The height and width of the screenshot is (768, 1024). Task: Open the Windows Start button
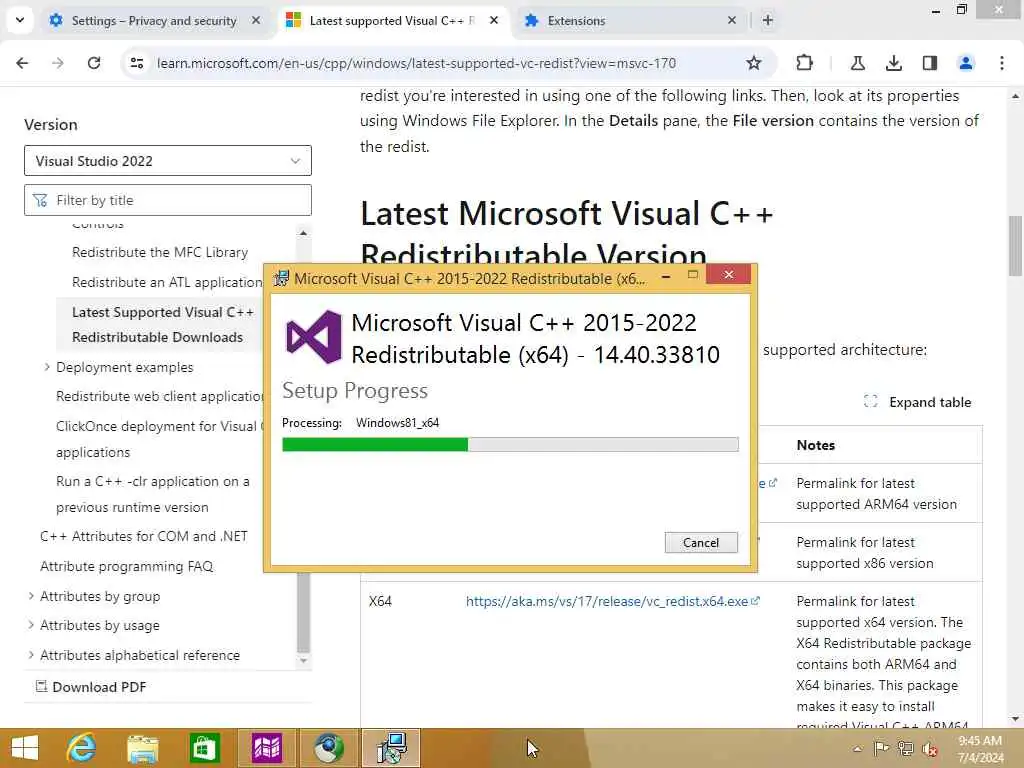(25, 748)
